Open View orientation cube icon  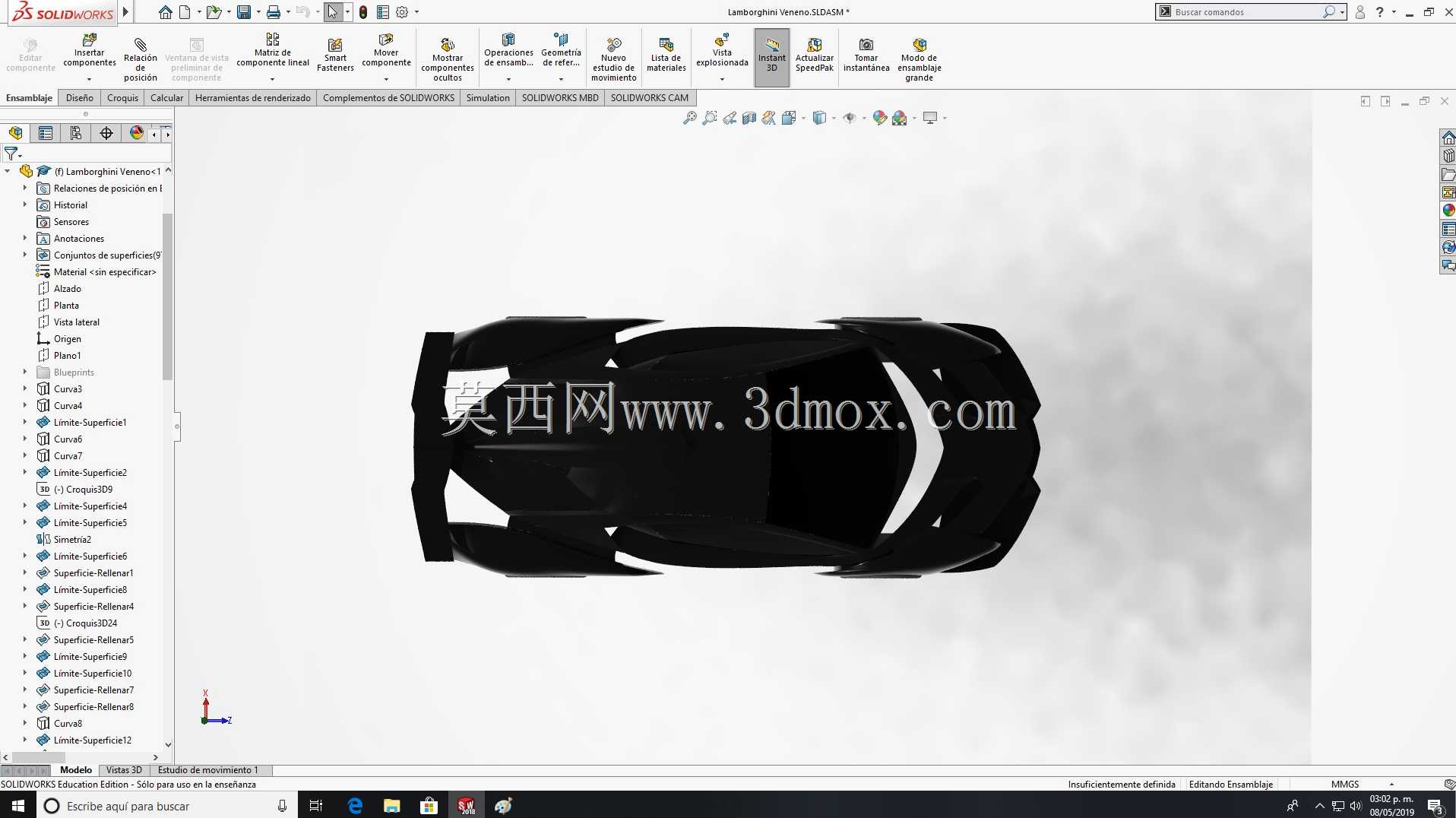pyautogui.click(x=789, y=118)
